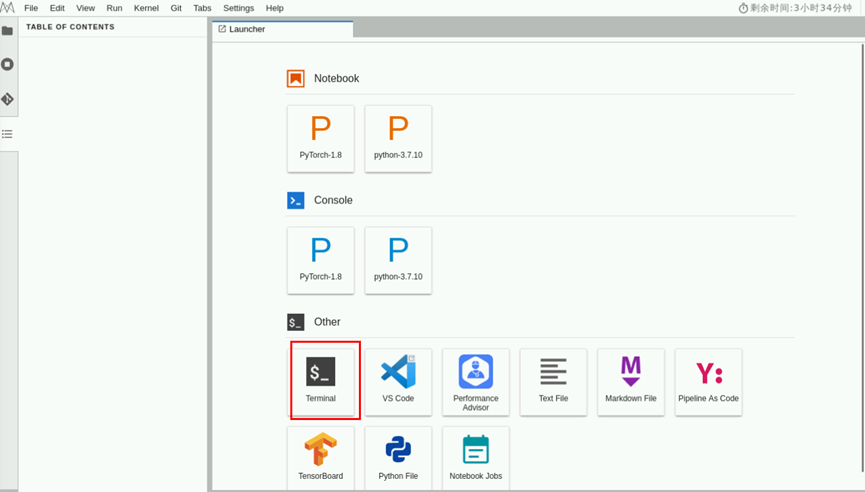Open the Git menu
The height and width of the screenshot is (492, 865).
pyautogui.click(x=176, y=8)
